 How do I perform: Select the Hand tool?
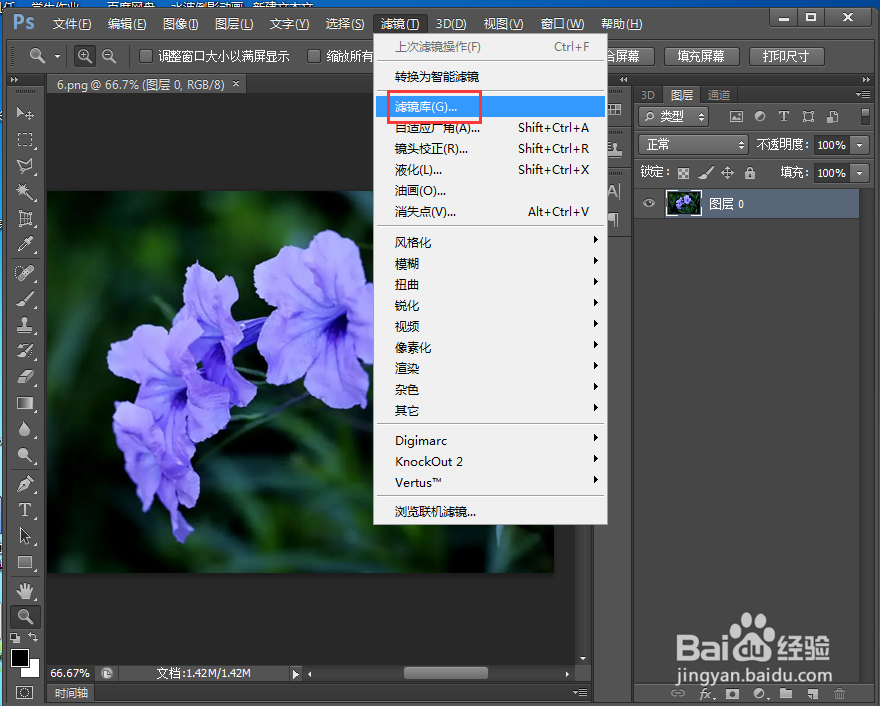click(x=25, y=591)
